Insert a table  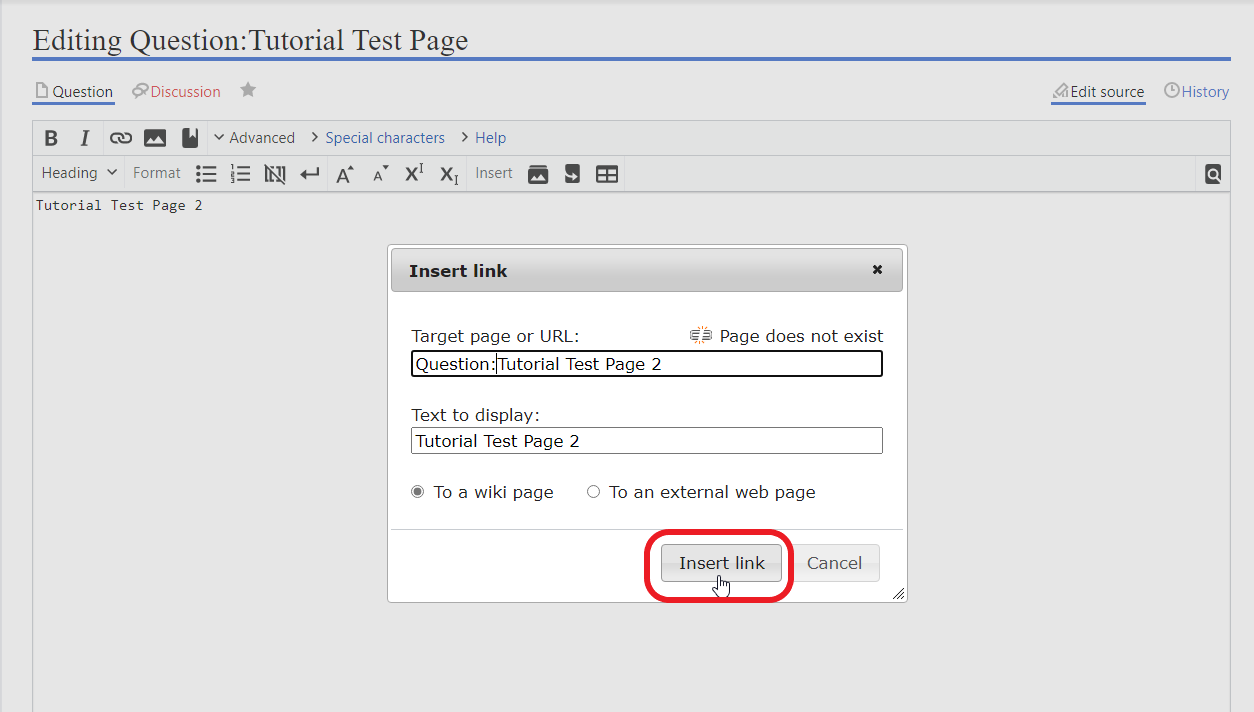607,174
